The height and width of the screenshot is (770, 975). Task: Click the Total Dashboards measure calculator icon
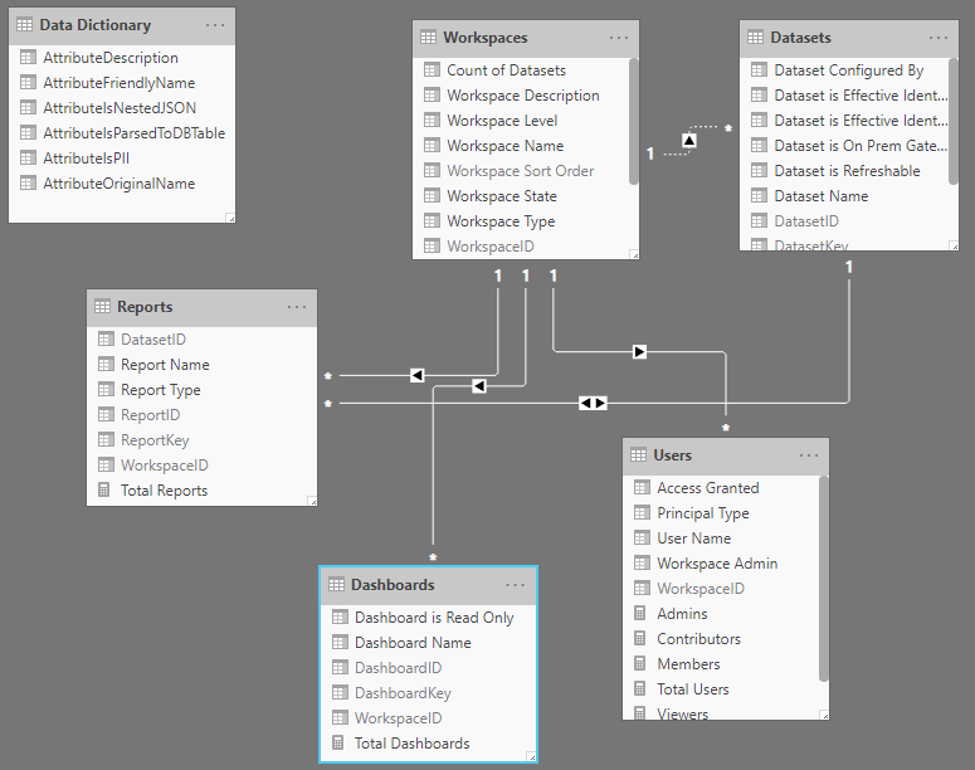coord(338,743)
